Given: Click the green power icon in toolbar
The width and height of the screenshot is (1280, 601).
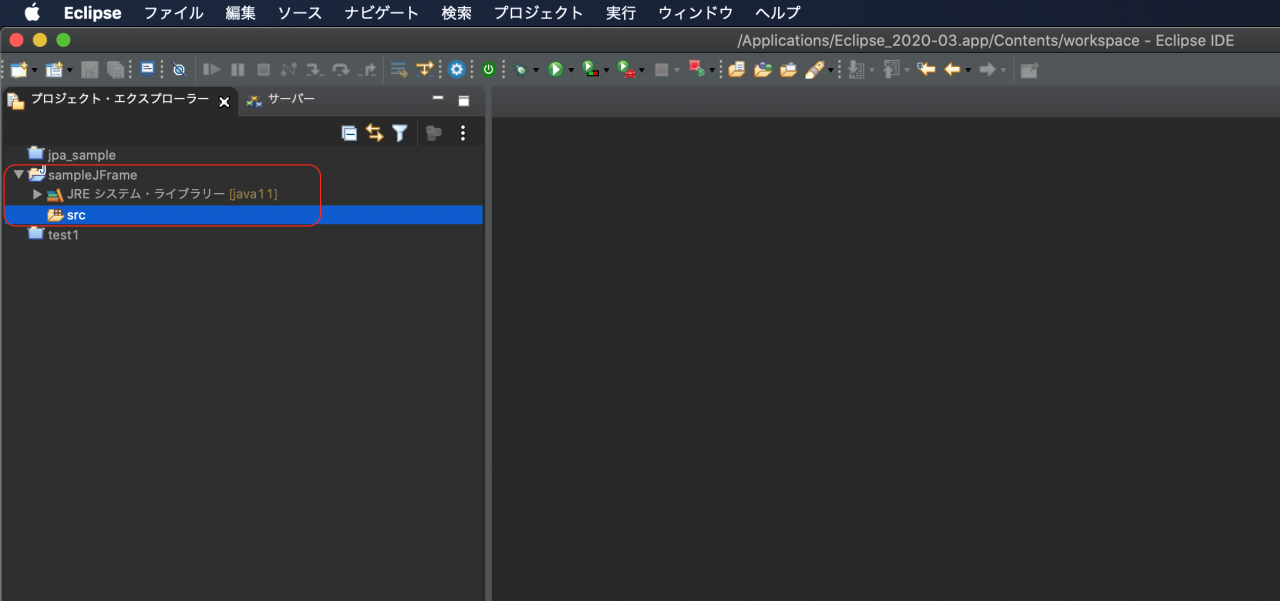Looking at the screenshot, I should pos(488,69).
